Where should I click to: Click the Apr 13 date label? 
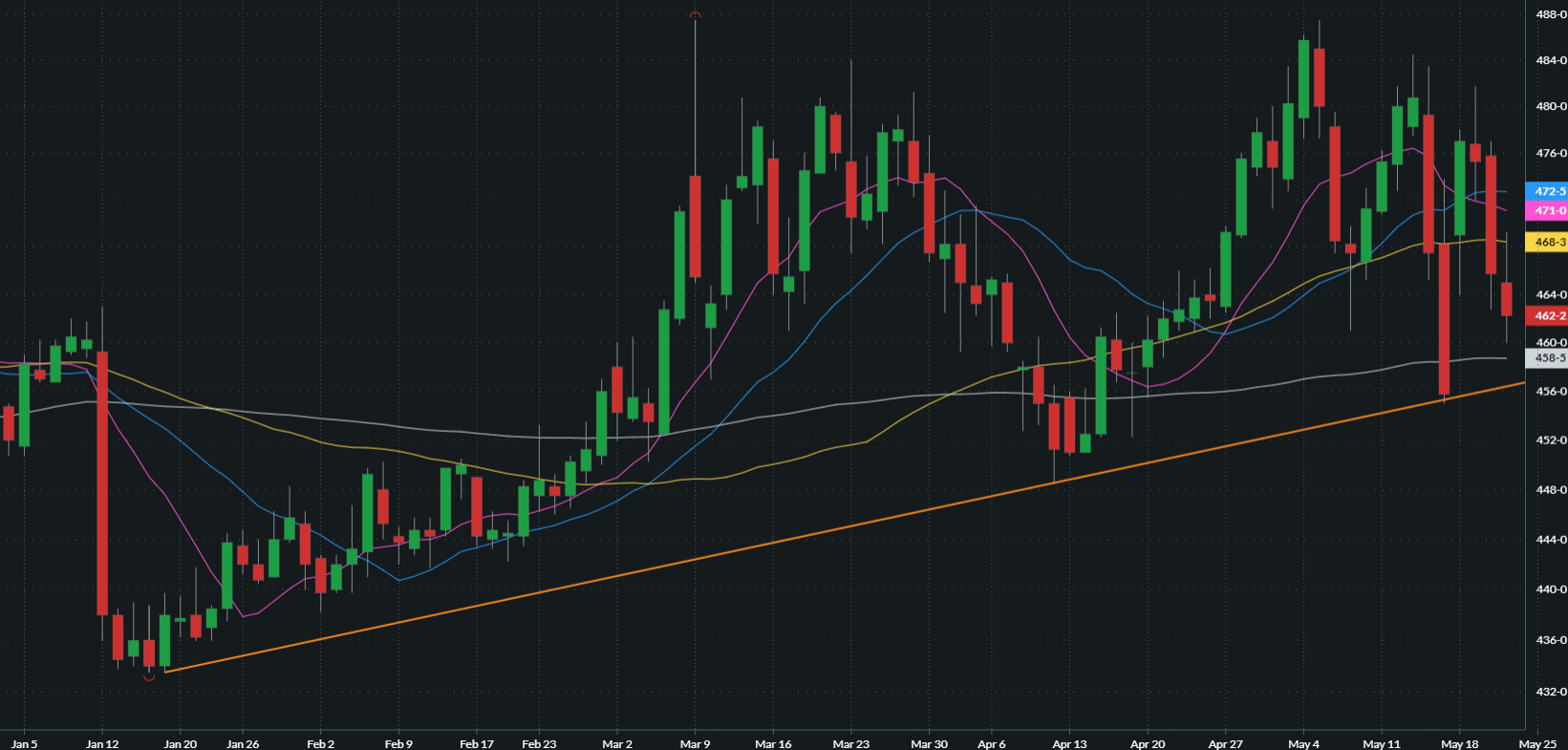click(1069, 743)
